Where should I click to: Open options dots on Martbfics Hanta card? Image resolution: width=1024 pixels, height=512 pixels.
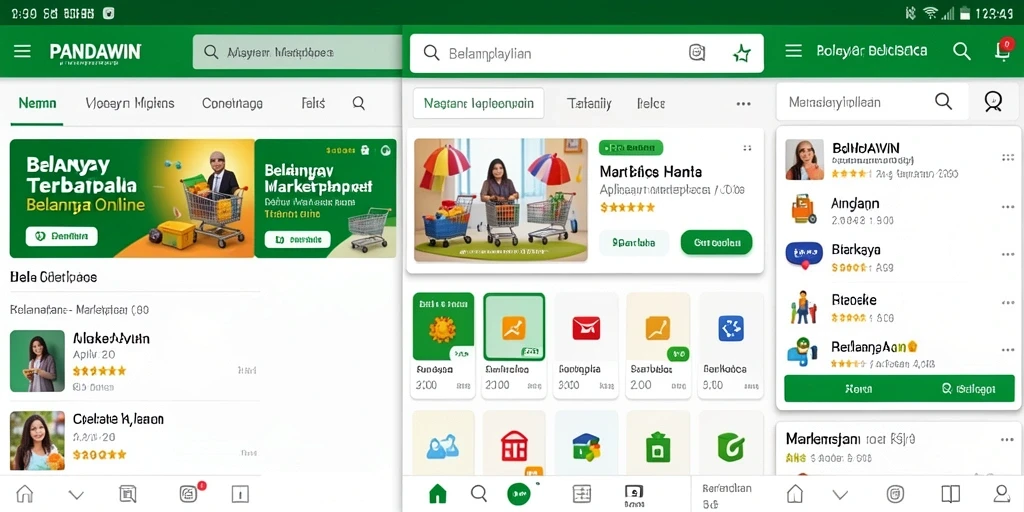coord(747,148)
